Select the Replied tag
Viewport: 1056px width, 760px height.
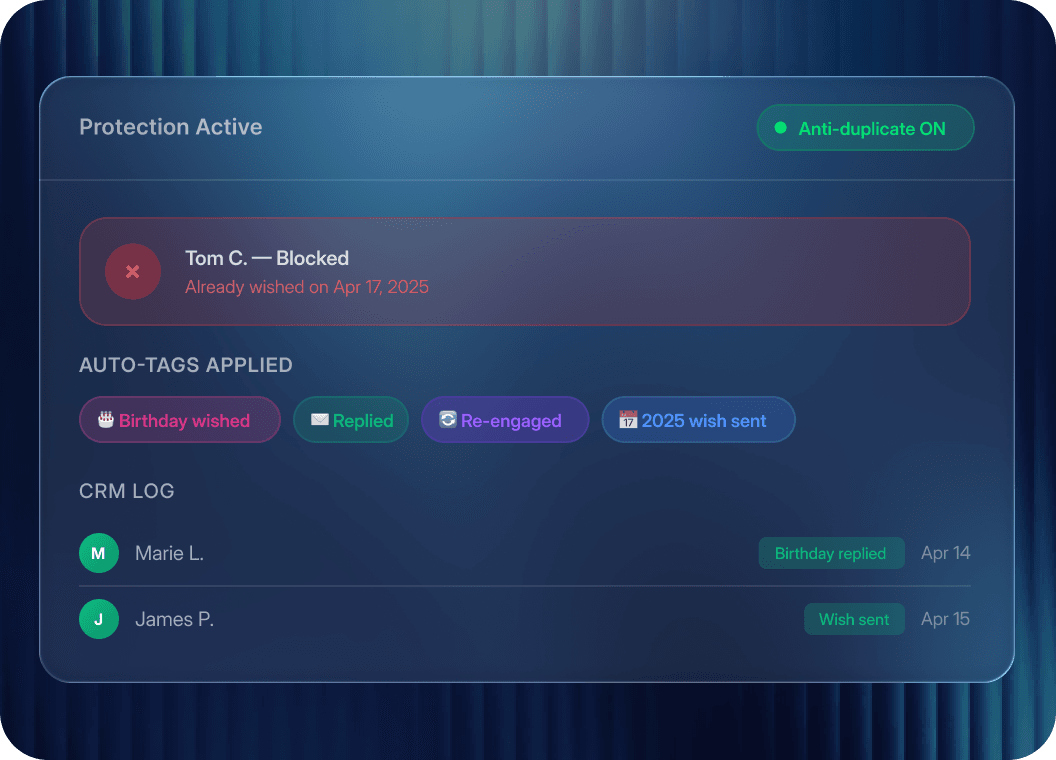click(351, 420)
